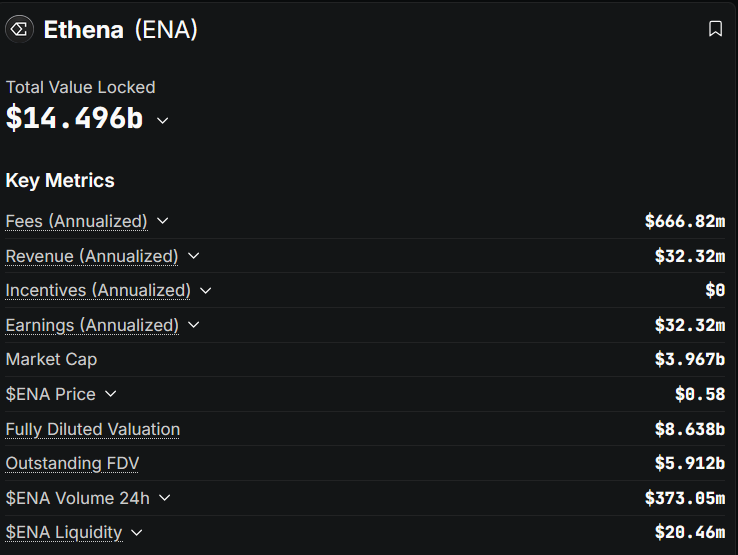Click the Incentives (Annualized) label

click(x=98, y=291)
